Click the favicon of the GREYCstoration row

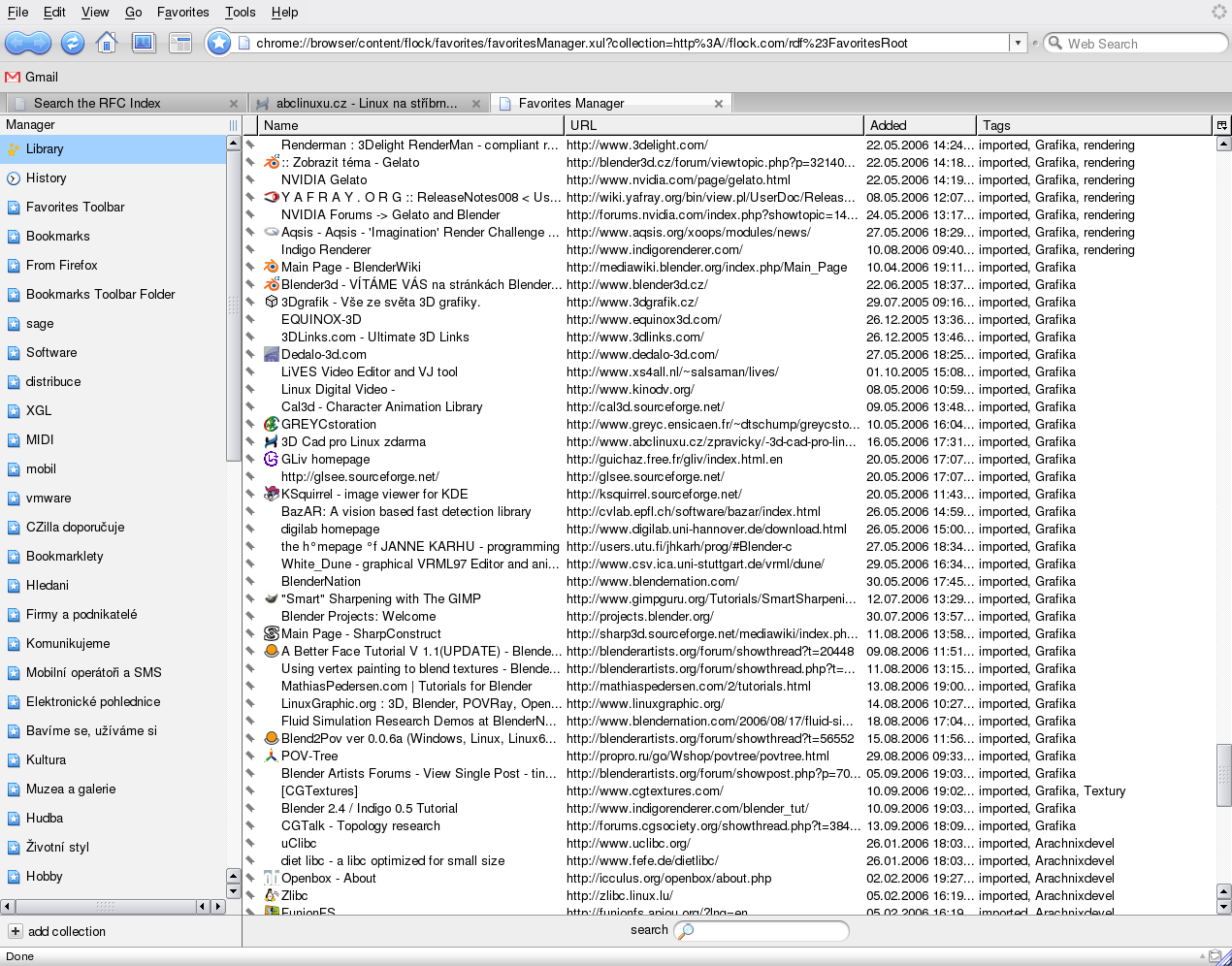pyautogui.click(x=272, y=425)
